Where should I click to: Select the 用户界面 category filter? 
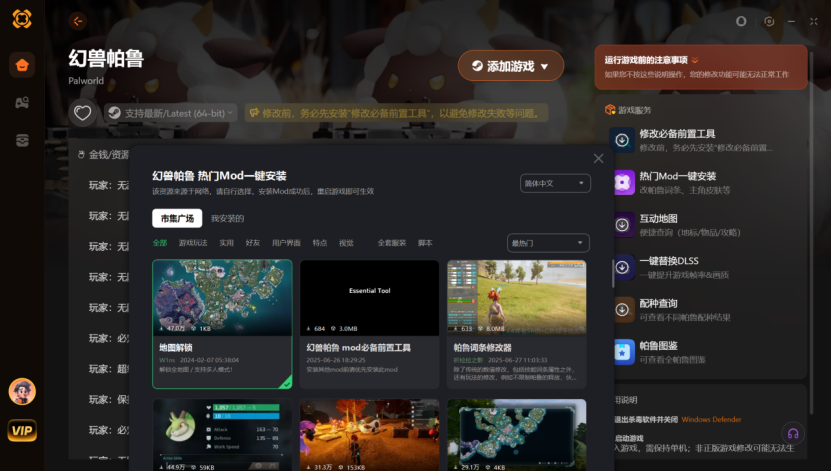[x=286, y=243]
